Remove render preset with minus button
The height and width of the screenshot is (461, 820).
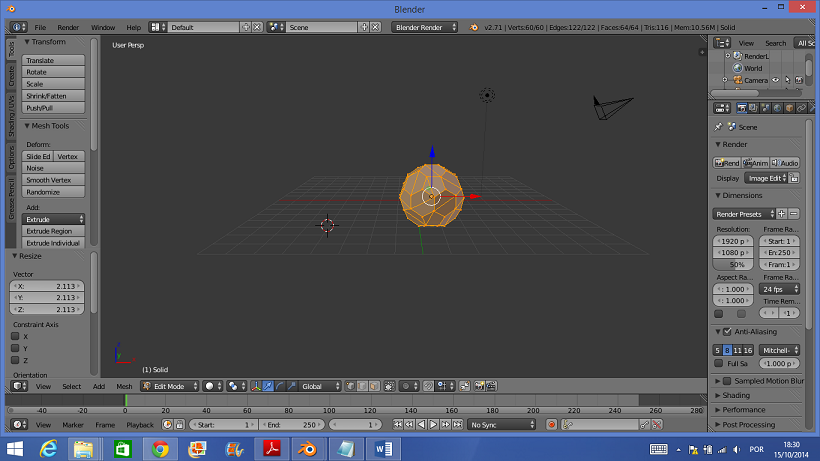coord(793,214)
